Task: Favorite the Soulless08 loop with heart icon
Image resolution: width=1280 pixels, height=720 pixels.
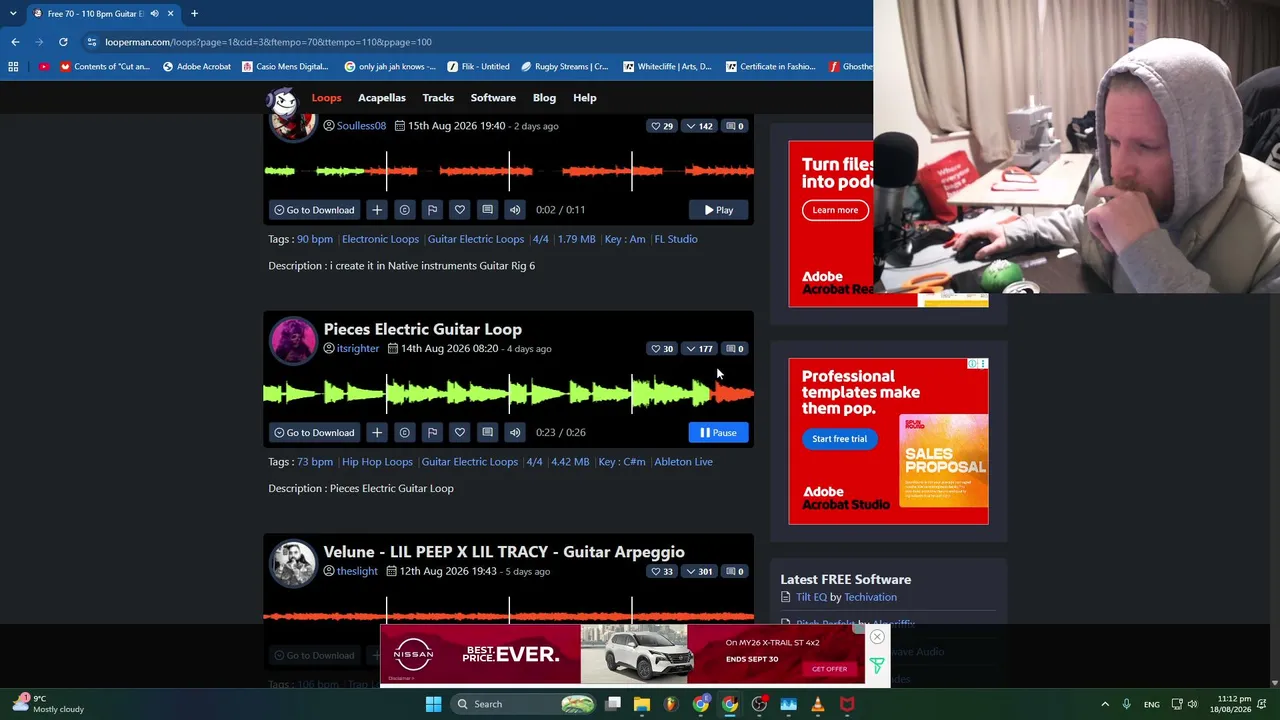Action: [x=460, y=210]
